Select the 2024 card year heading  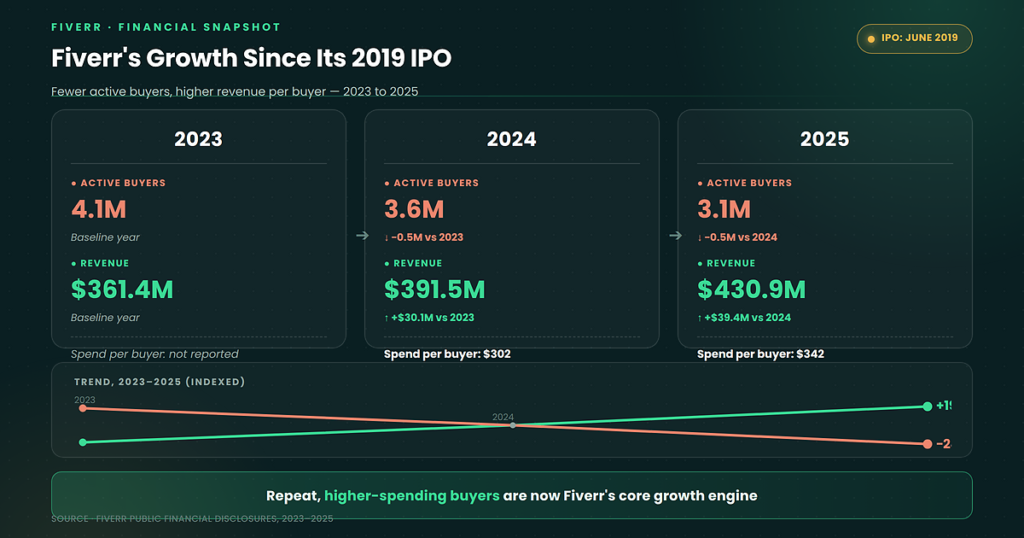click(511, 139)
